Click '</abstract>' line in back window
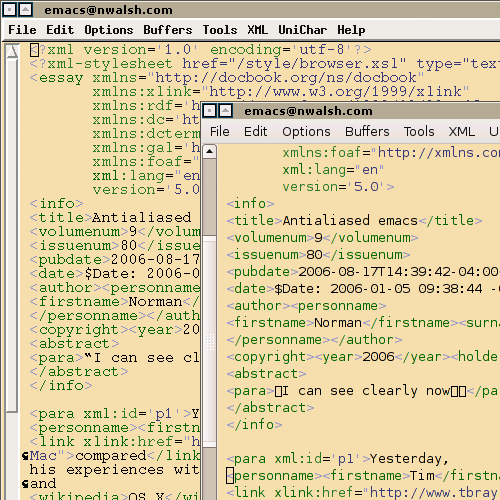Viewport: 500px width, 500px height. [x=79, y=372]
